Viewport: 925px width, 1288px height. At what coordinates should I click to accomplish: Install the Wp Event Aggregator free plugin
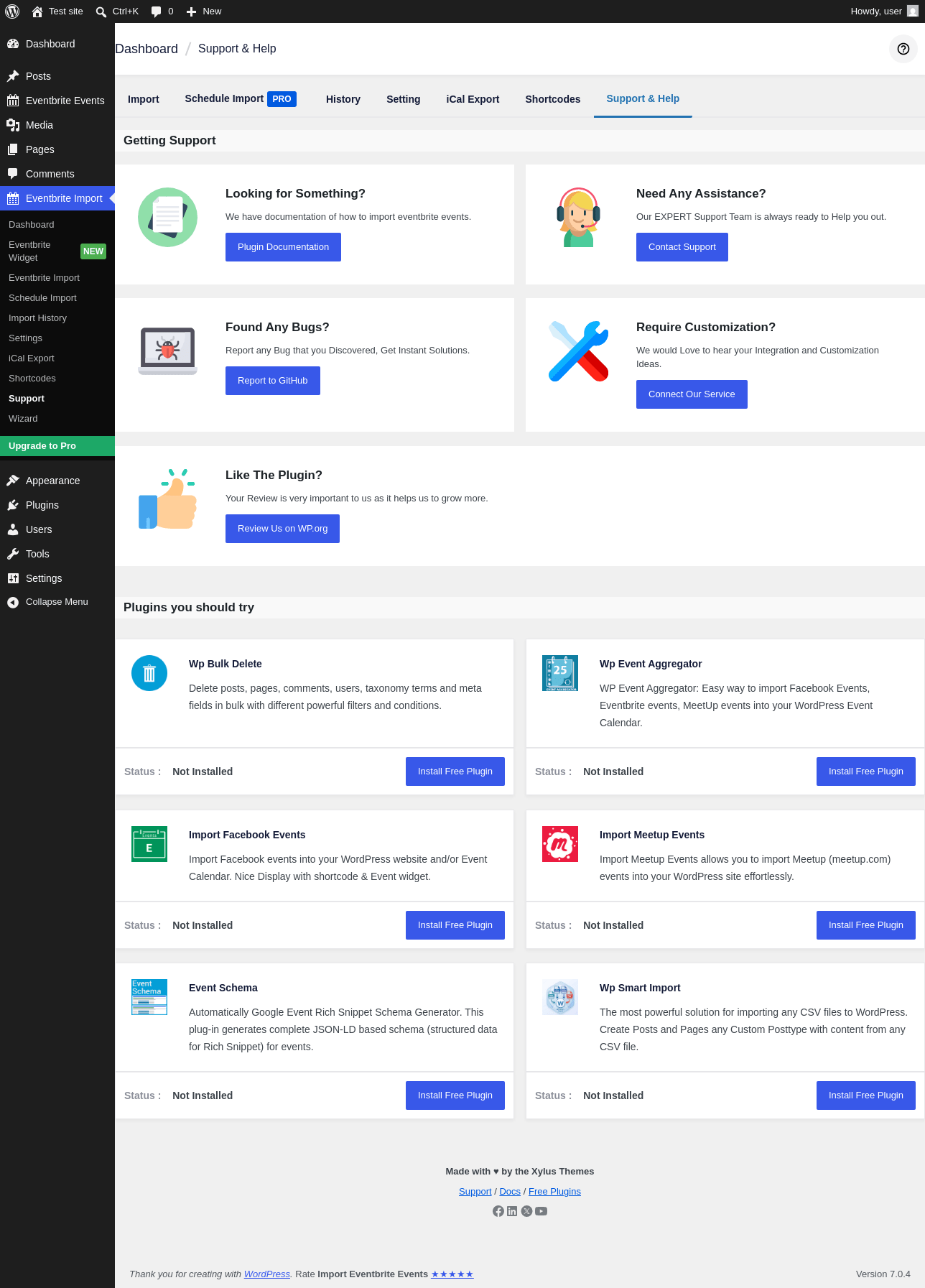click(x=866, y=772)
